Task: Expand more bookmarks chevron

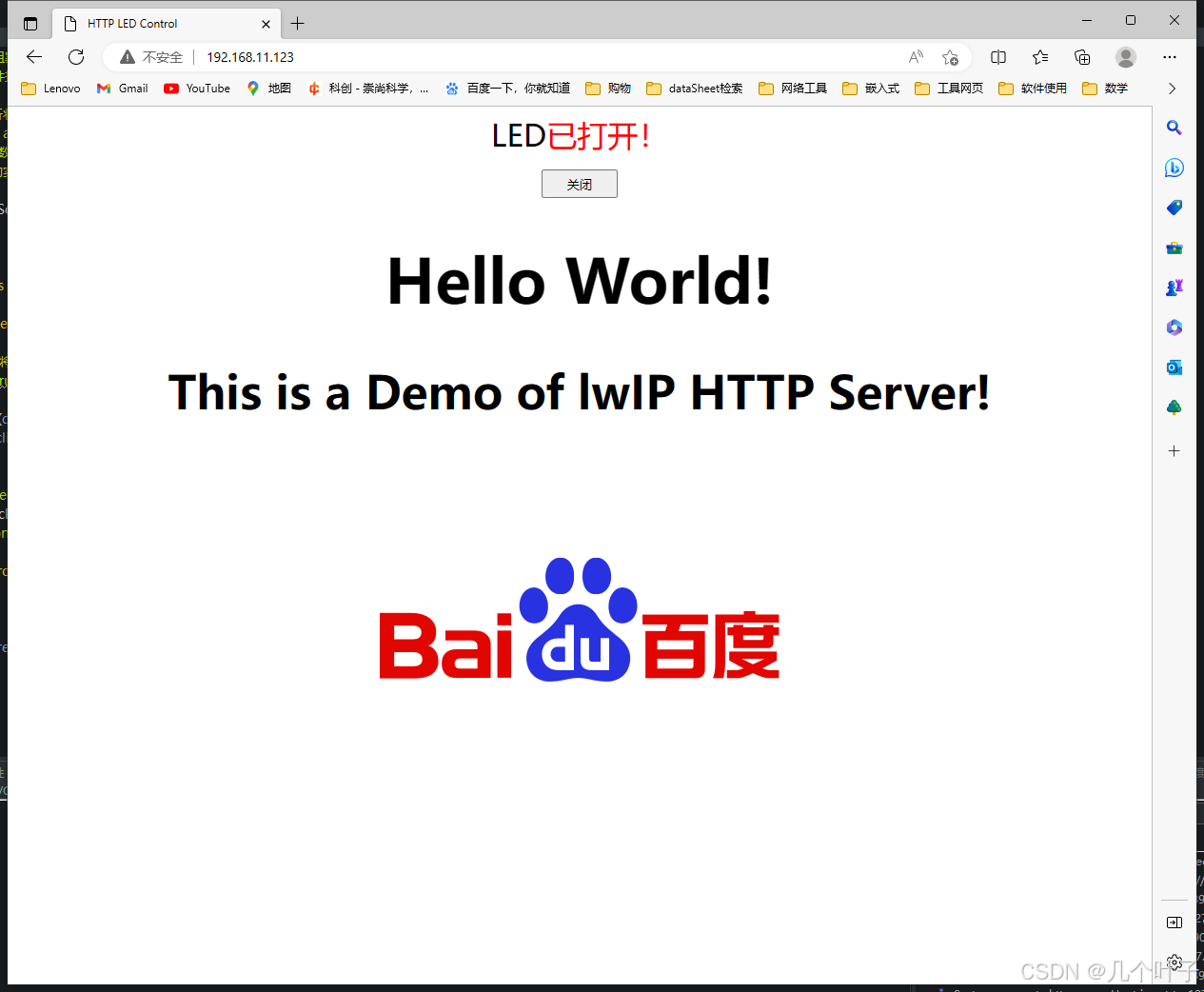Action: pos(1172,89)
